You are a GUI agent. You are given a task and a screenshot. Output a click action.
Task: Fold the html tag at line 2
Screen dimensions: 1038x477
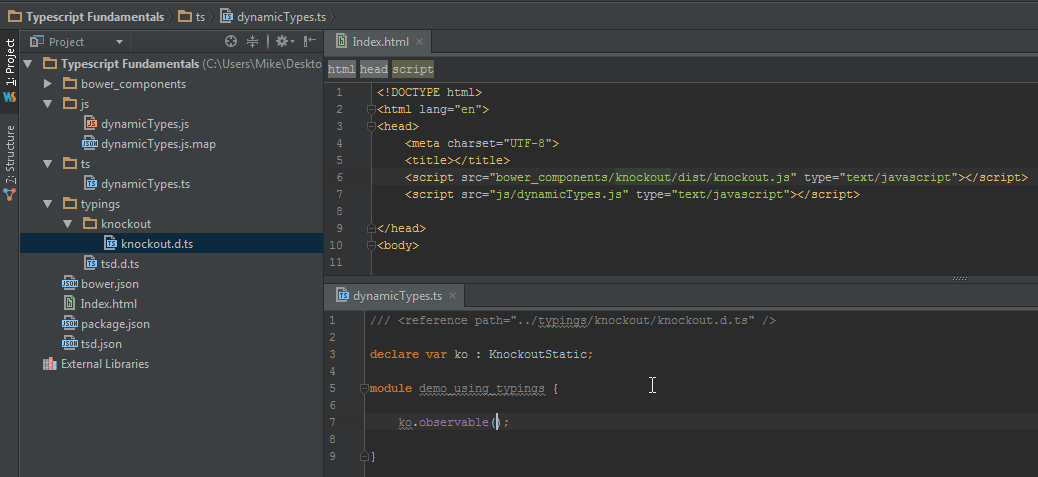pos(371,109)
